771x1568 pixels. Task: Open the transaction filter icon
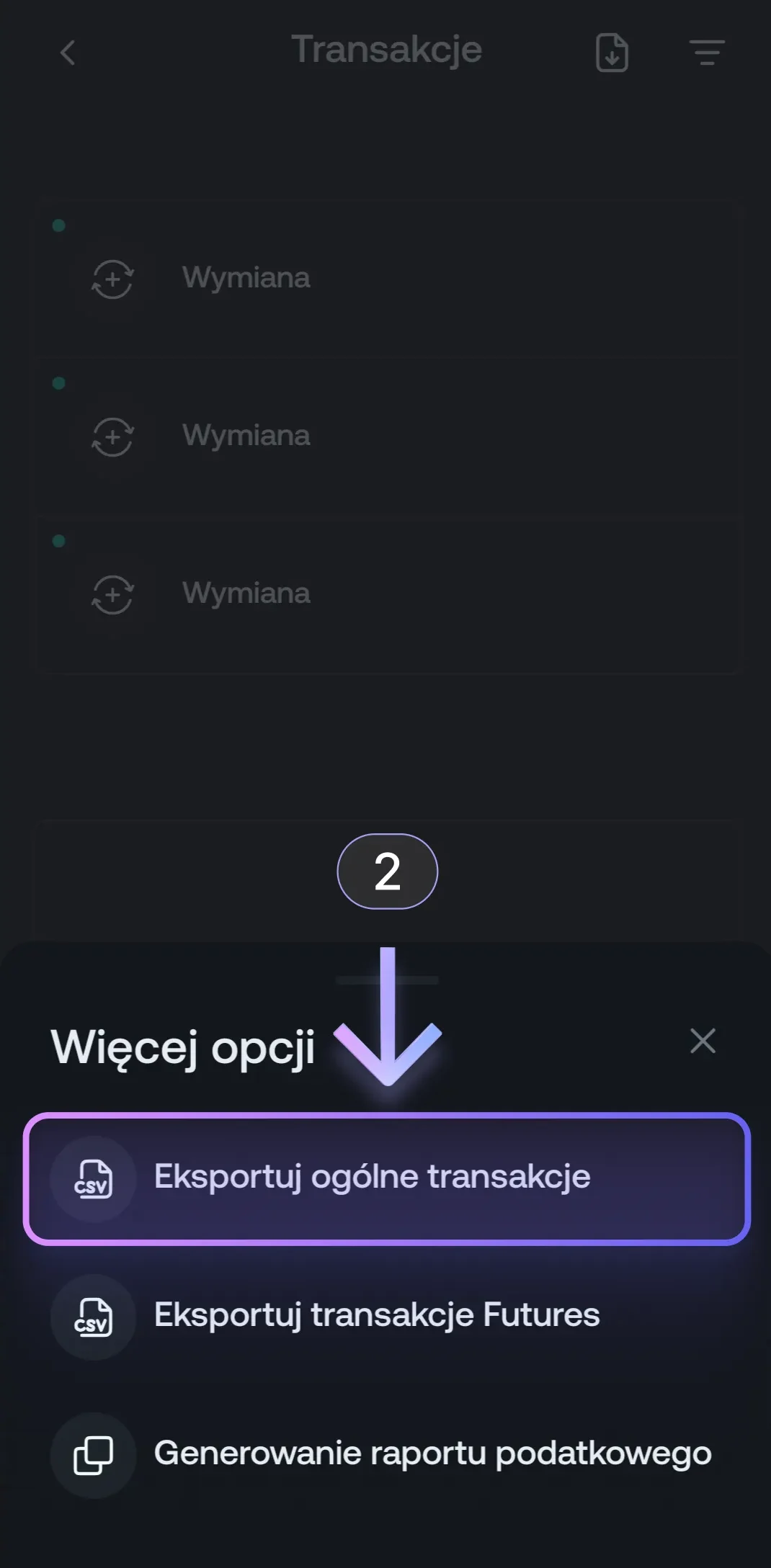[x=707, y=52]
